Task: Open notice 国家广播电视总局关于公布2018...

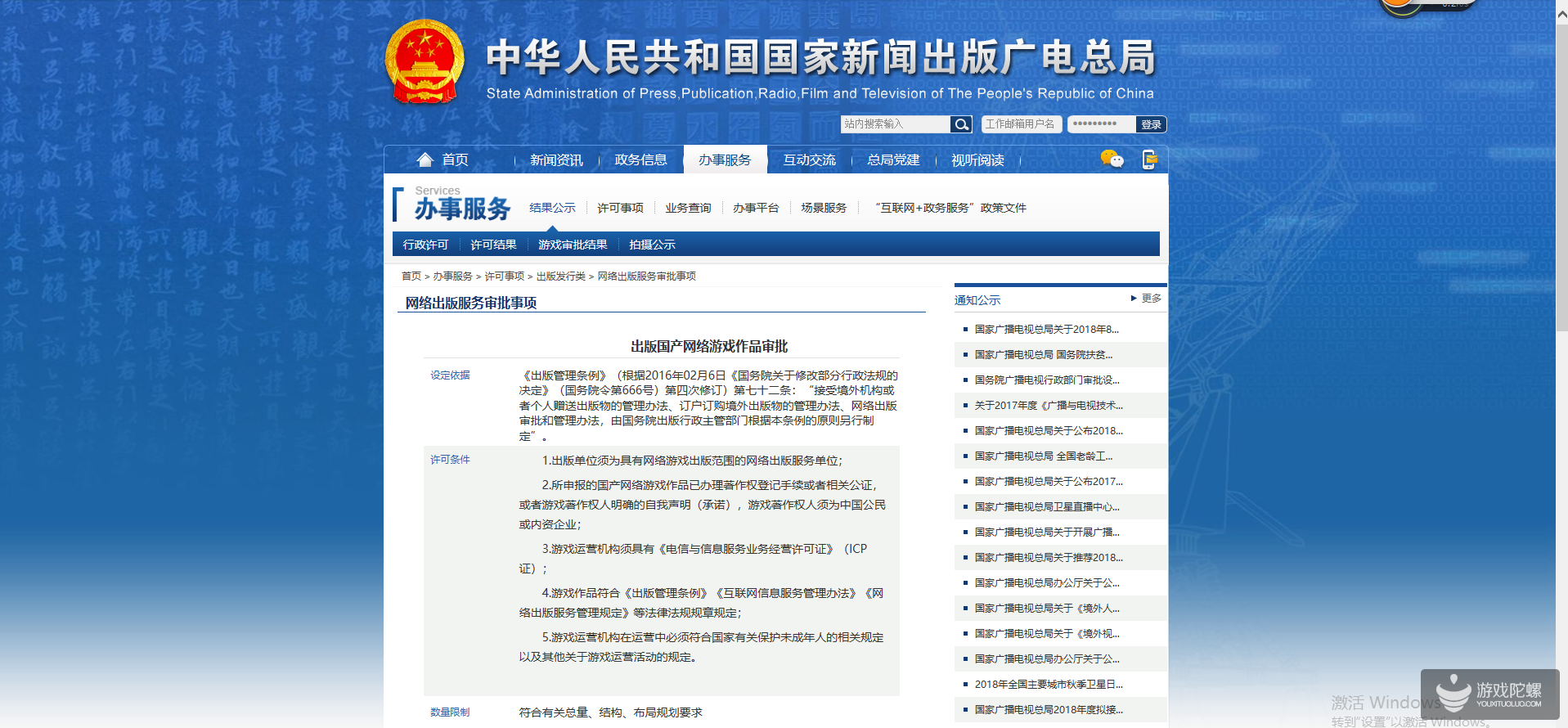Action: pos(1049,431)
